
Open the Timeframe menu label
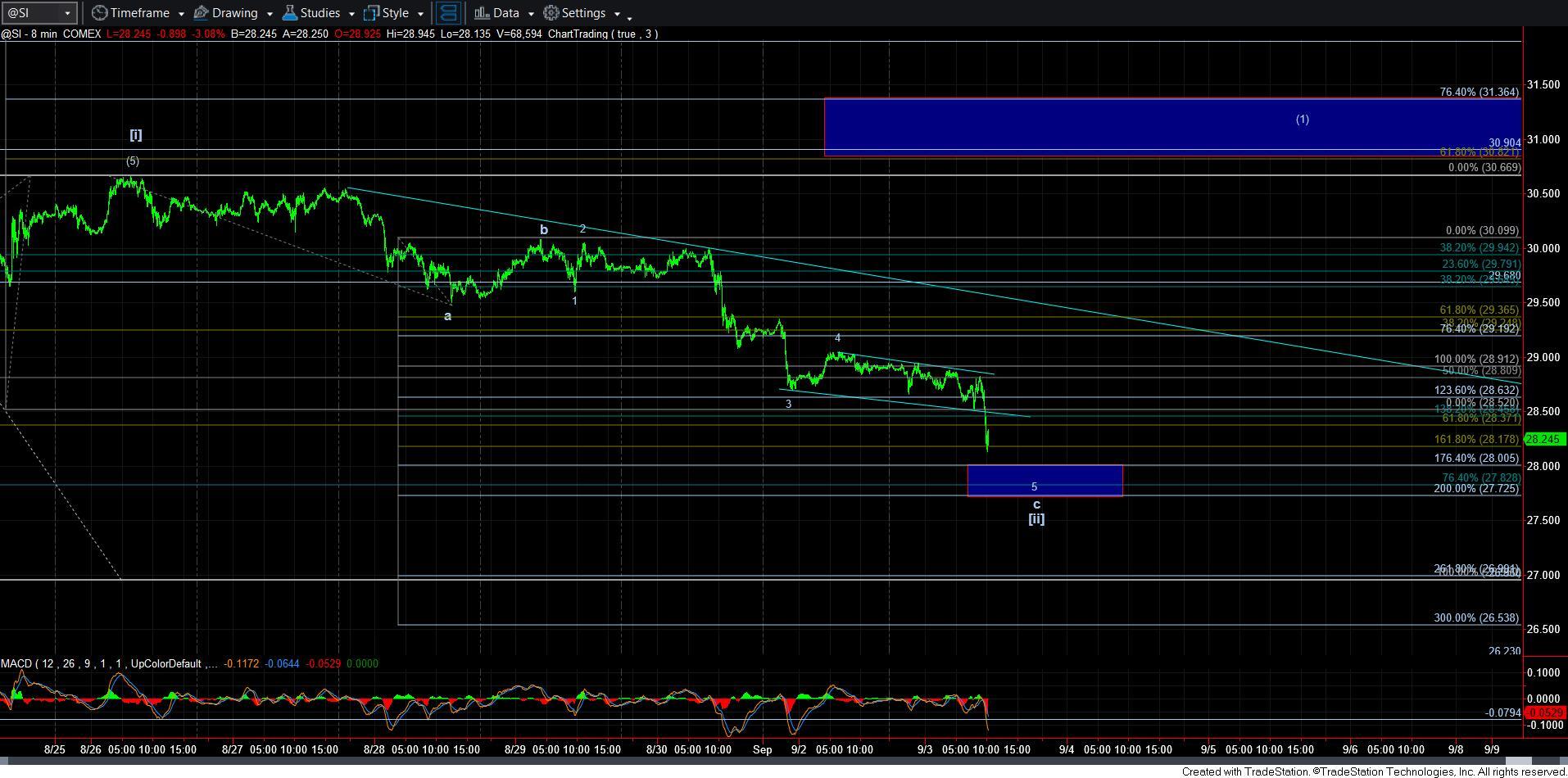click(x=139, y=13)
